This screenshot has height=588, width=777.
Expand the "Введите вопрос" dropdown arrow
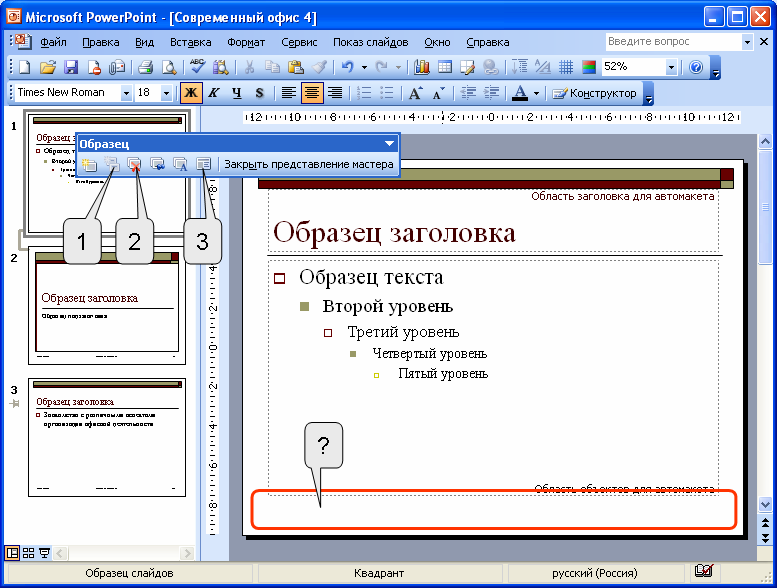(747, 42)
